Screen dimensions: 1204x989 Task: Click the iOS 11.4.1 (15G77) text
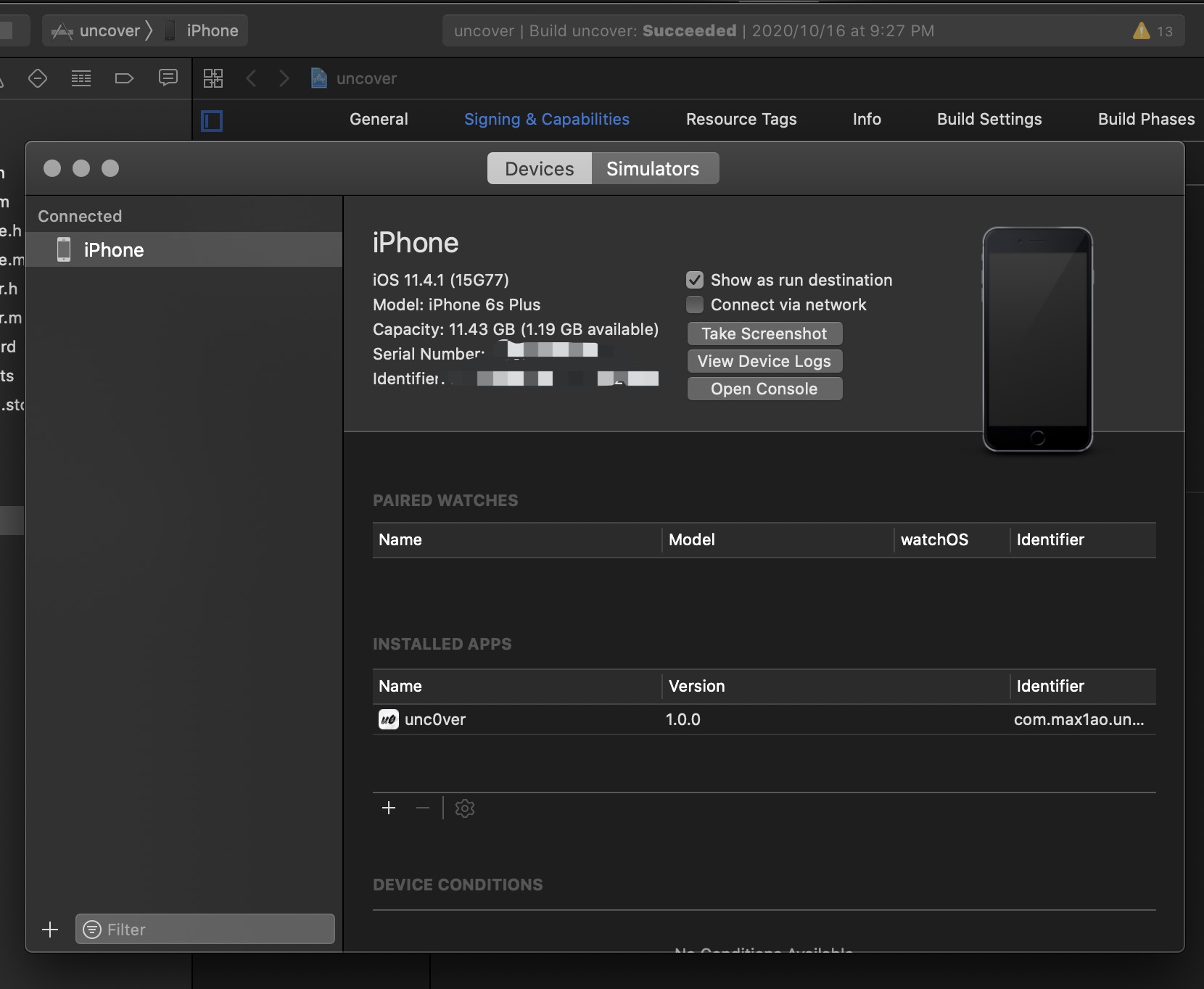click(x=441, y=280)
